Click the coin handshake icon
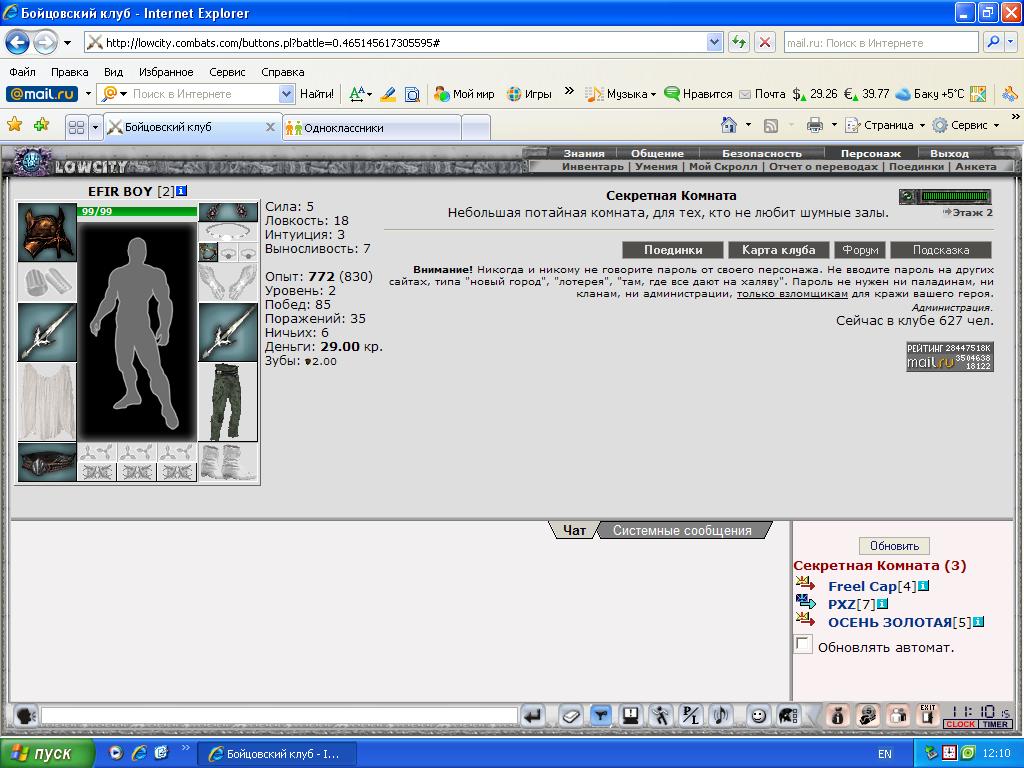Viewport: 1024px width, 768px height. coord(868,716)
